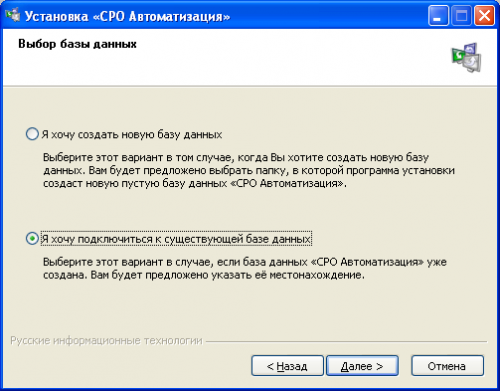Screen dimensions: 500x391
Task: Close the «СРО Автоматизация» setup window
Action: pyautogui.click(x=484, y=16)
